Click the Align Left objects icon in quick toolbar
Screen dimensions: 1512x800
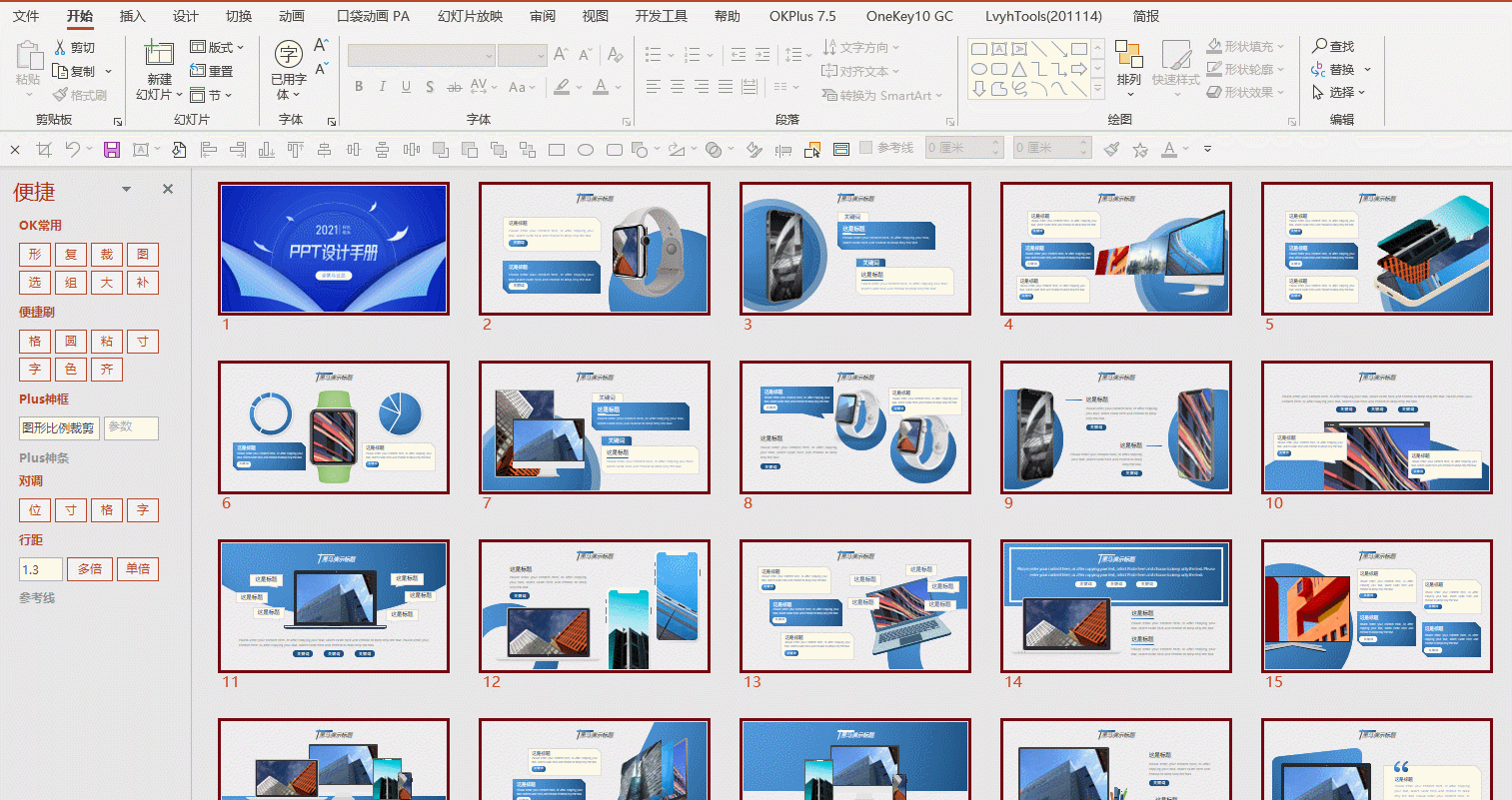(x=208, y=150)
